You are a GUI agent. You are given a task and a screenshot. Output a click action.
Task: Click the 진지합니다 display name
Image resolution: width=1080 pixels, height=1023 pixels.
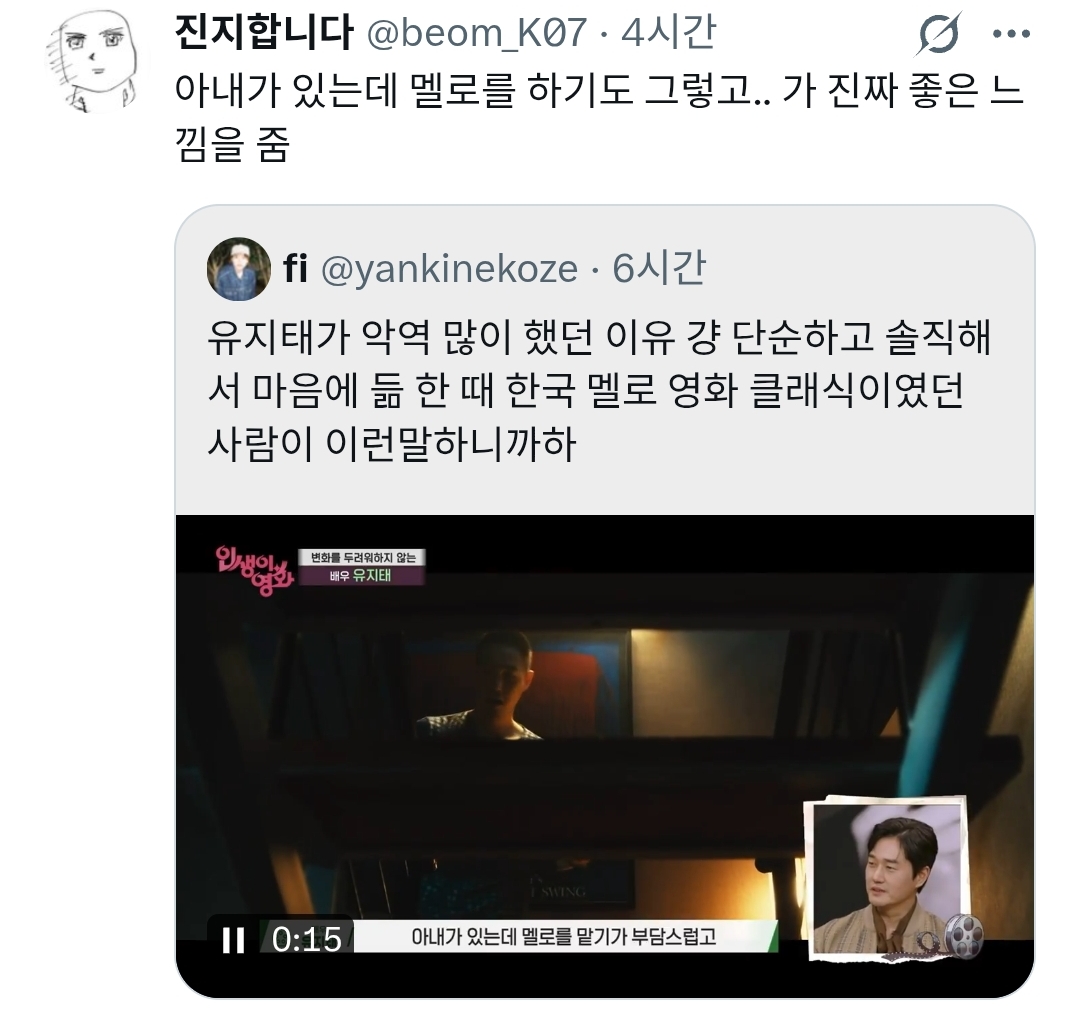pos(264,32)
